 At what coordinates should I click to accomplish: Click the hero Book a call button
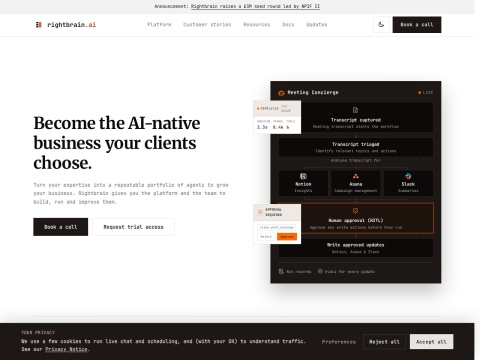[x=61, y=227]
